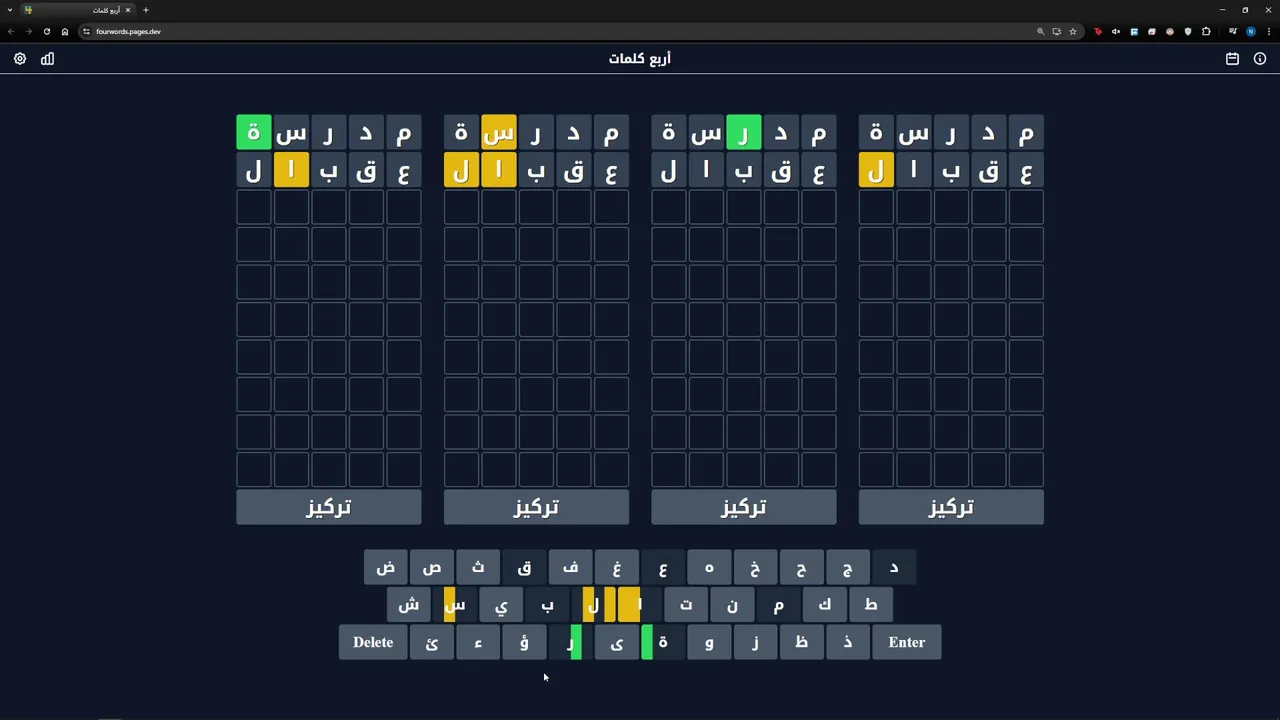
Task: Open the browser extensions puzzle-piece icon
Action: pyautogui.click(x=1206, y=31)
